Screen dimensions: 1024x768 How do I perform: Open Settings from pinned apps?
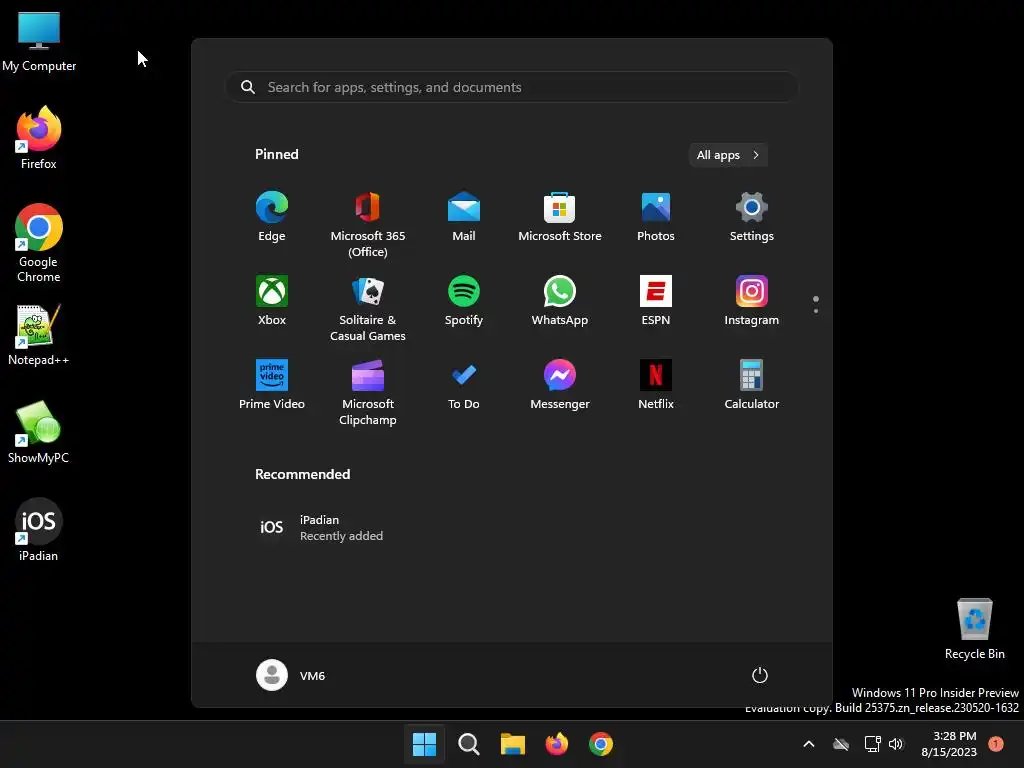[x=752, y=217]
